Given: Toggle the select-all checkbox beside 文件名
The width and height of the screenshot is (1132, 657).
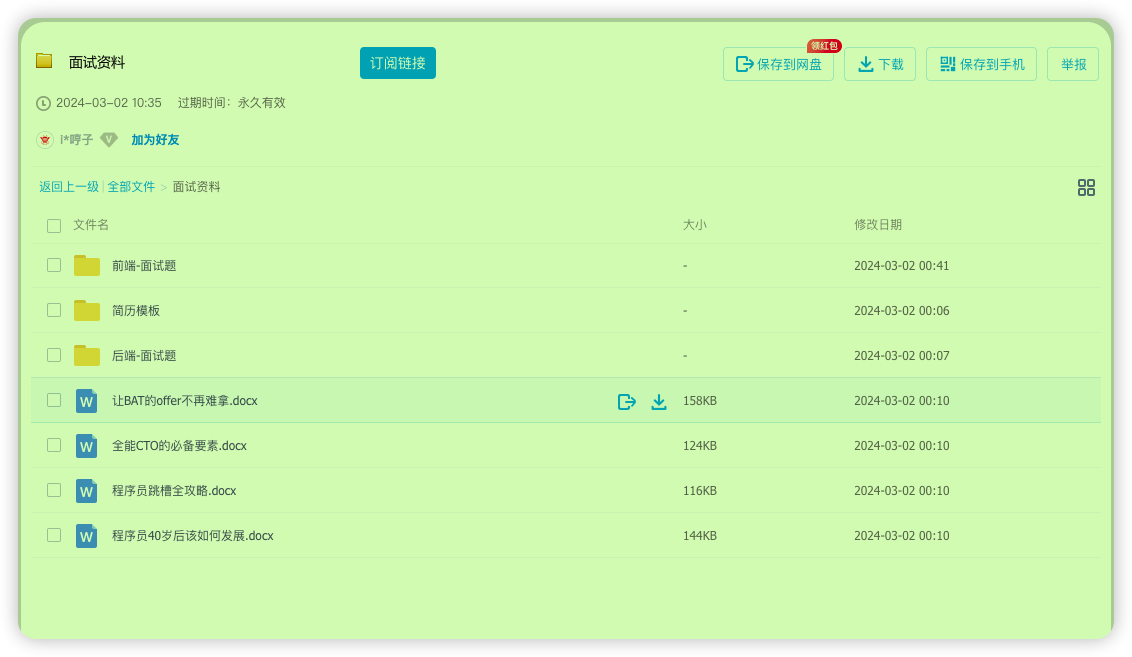Looking at the screenshot, I should 54,226.
